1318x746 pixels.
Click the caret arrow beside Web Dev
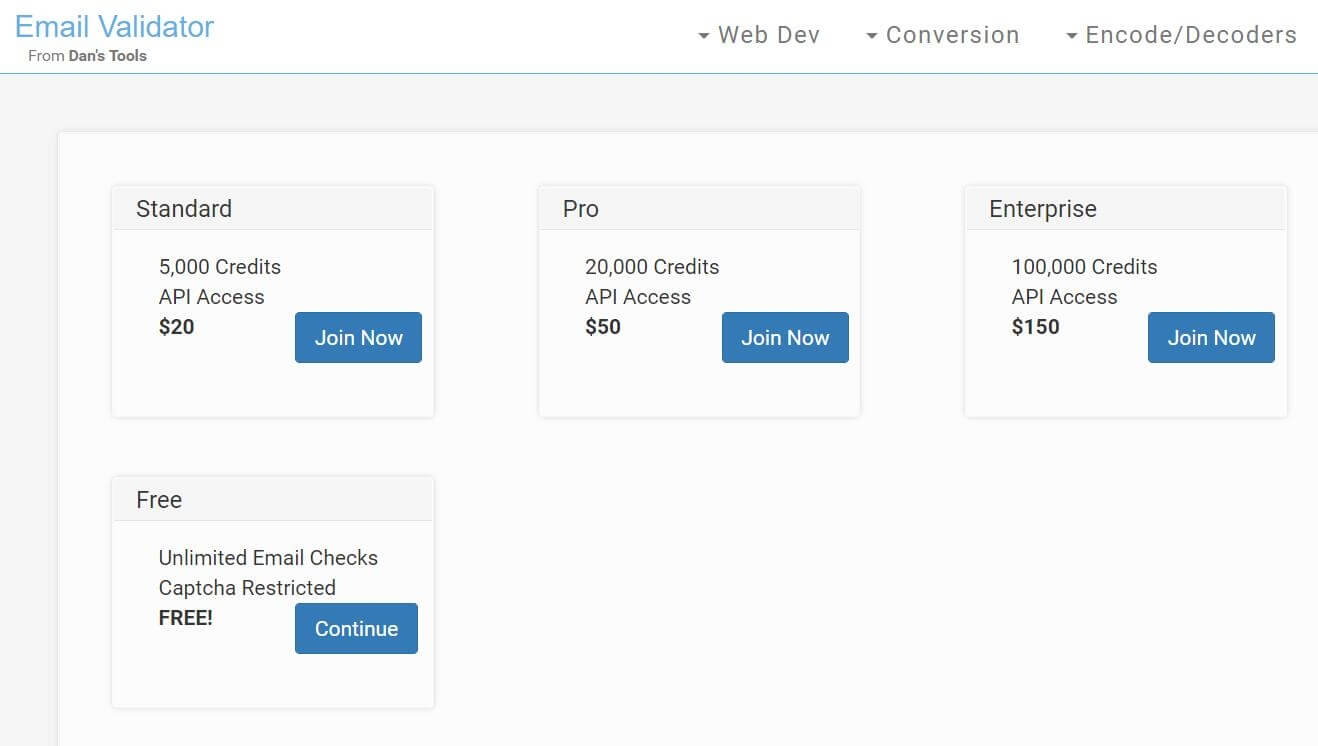click(x=704, y=36)
